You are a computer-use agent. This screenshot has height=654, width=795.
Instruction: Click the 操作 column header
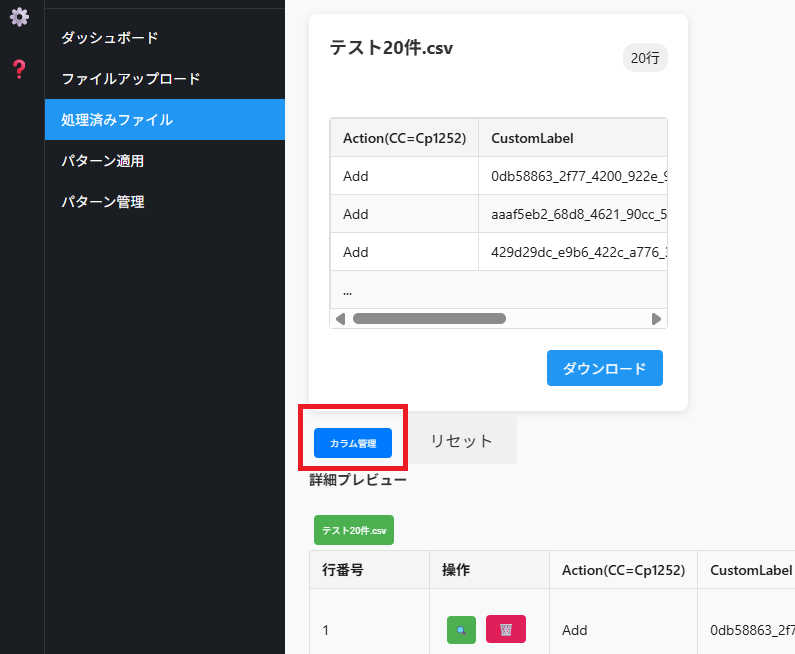(x=456, y=570)
